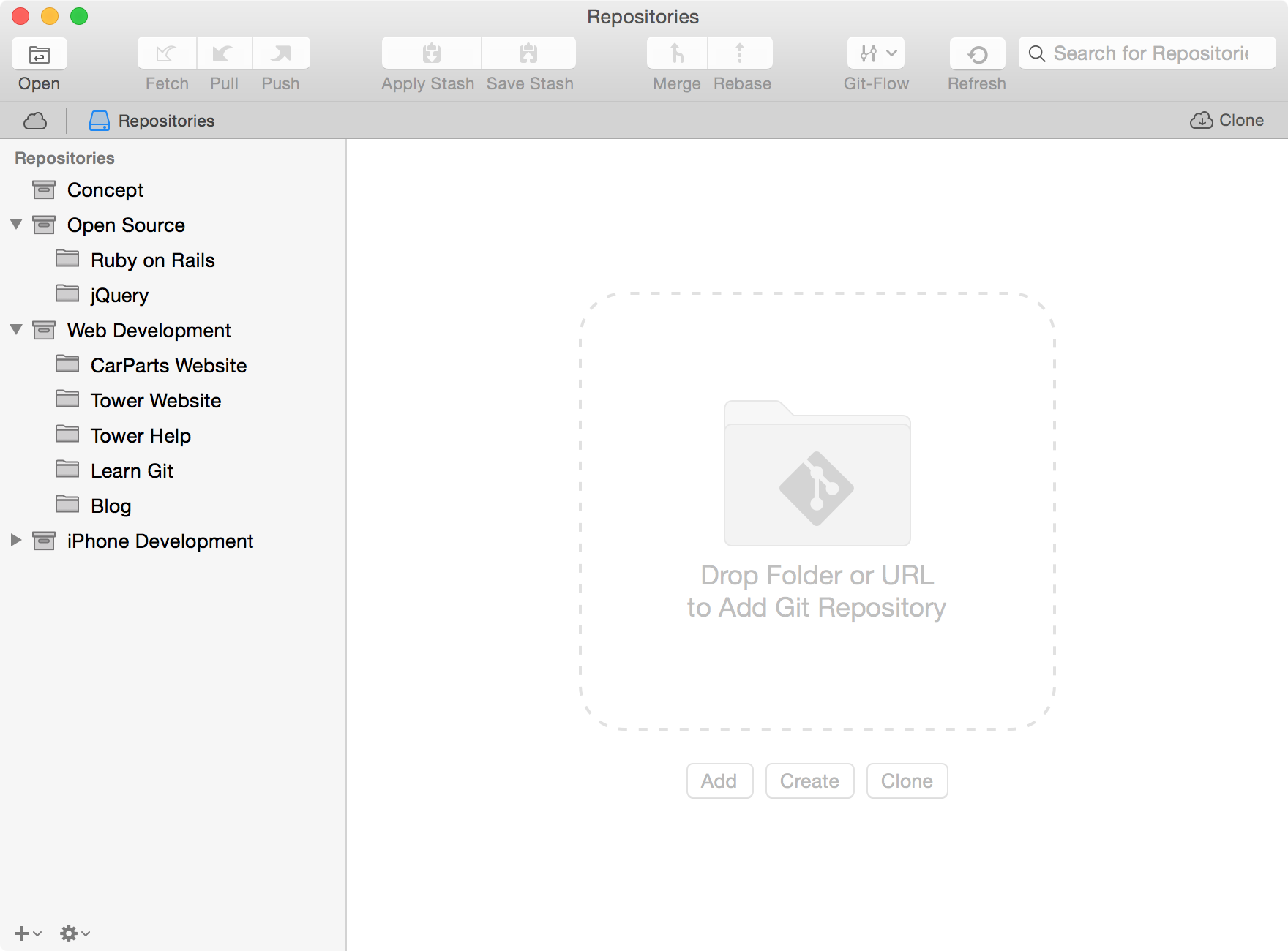Click the Repositories sidebar header
The image size is (1288, 951).
click(64, 158)
